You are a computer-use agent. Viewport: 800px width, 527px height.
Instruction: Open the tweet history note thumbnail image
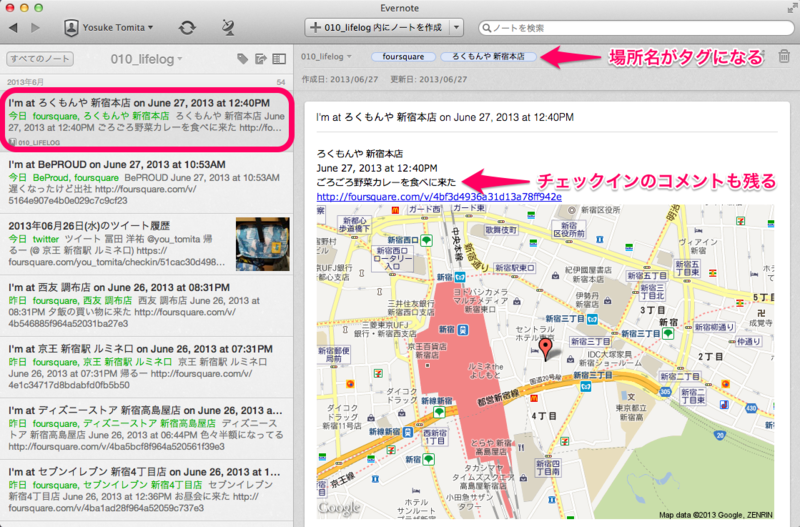[262, 244]
